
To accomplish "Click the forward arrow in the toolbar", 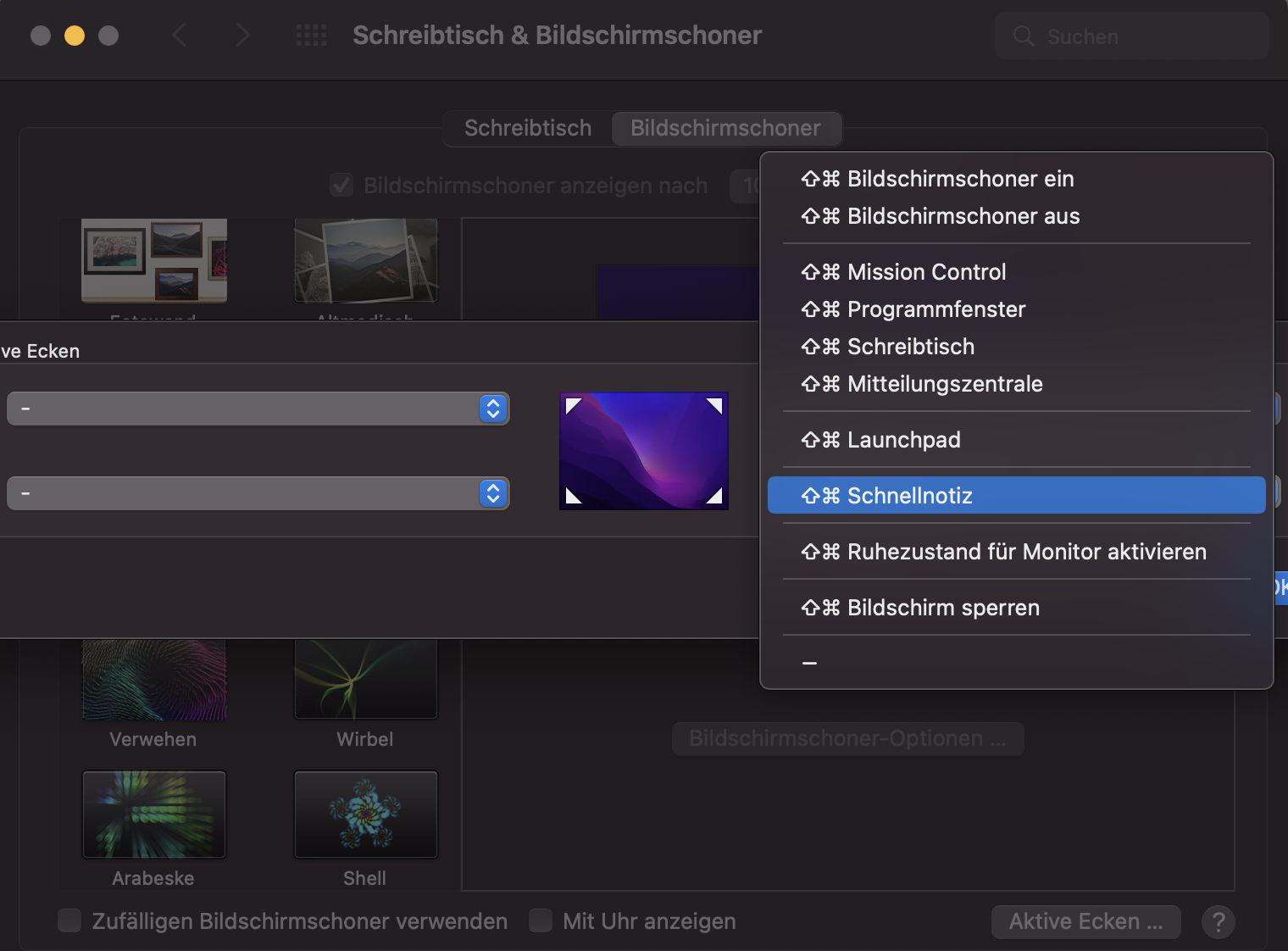I will (242, 36).
